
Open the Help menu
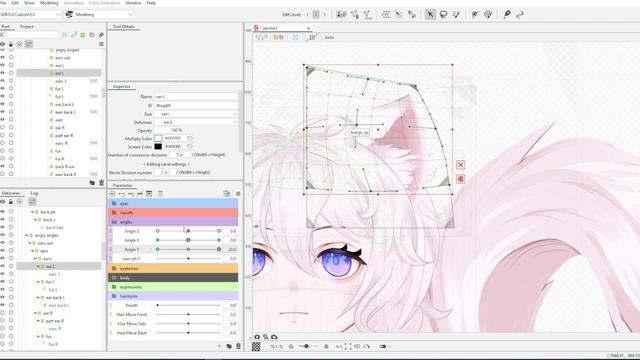coord(151,3)
